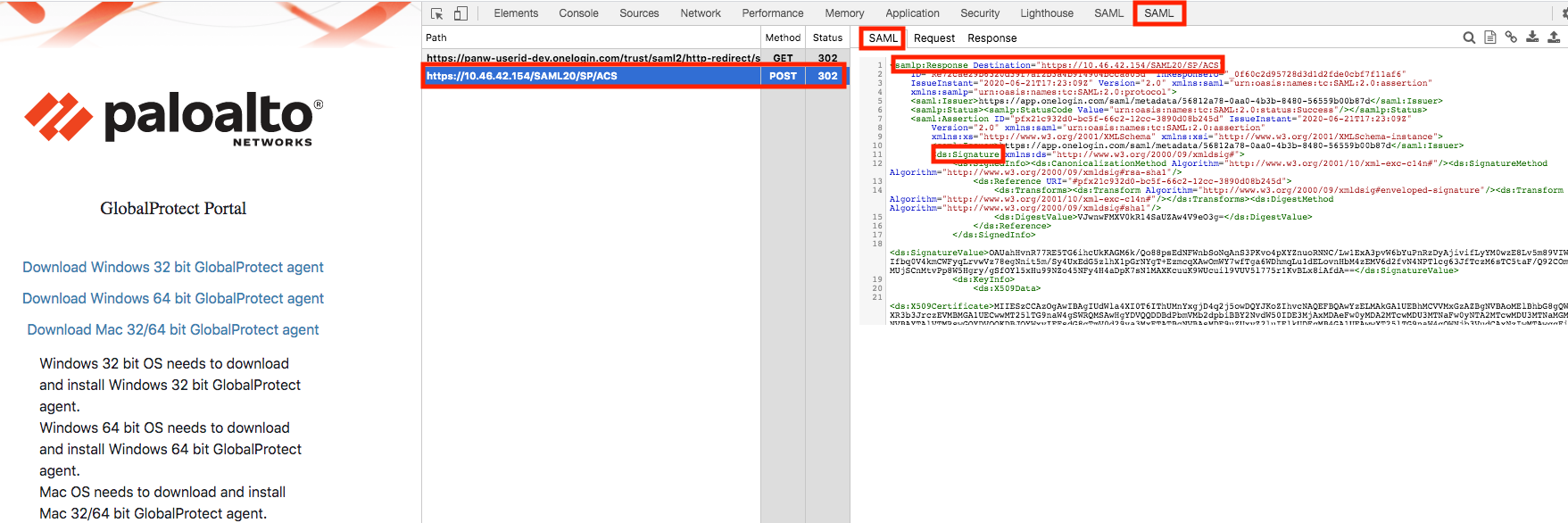Click the download tray icon in SAML toolbar

pos(1532,37)
